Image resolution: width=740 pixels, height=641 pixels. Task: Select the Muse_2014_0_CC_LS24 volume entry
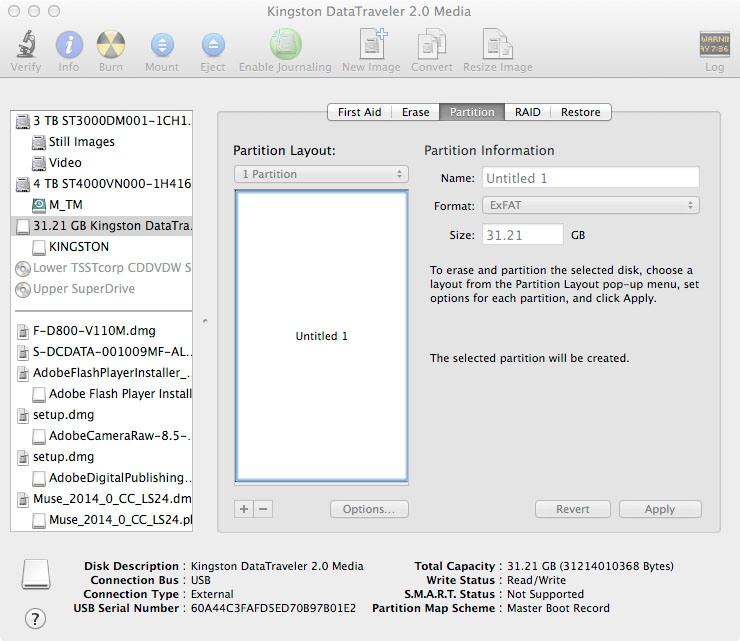(x=102, y=520)
